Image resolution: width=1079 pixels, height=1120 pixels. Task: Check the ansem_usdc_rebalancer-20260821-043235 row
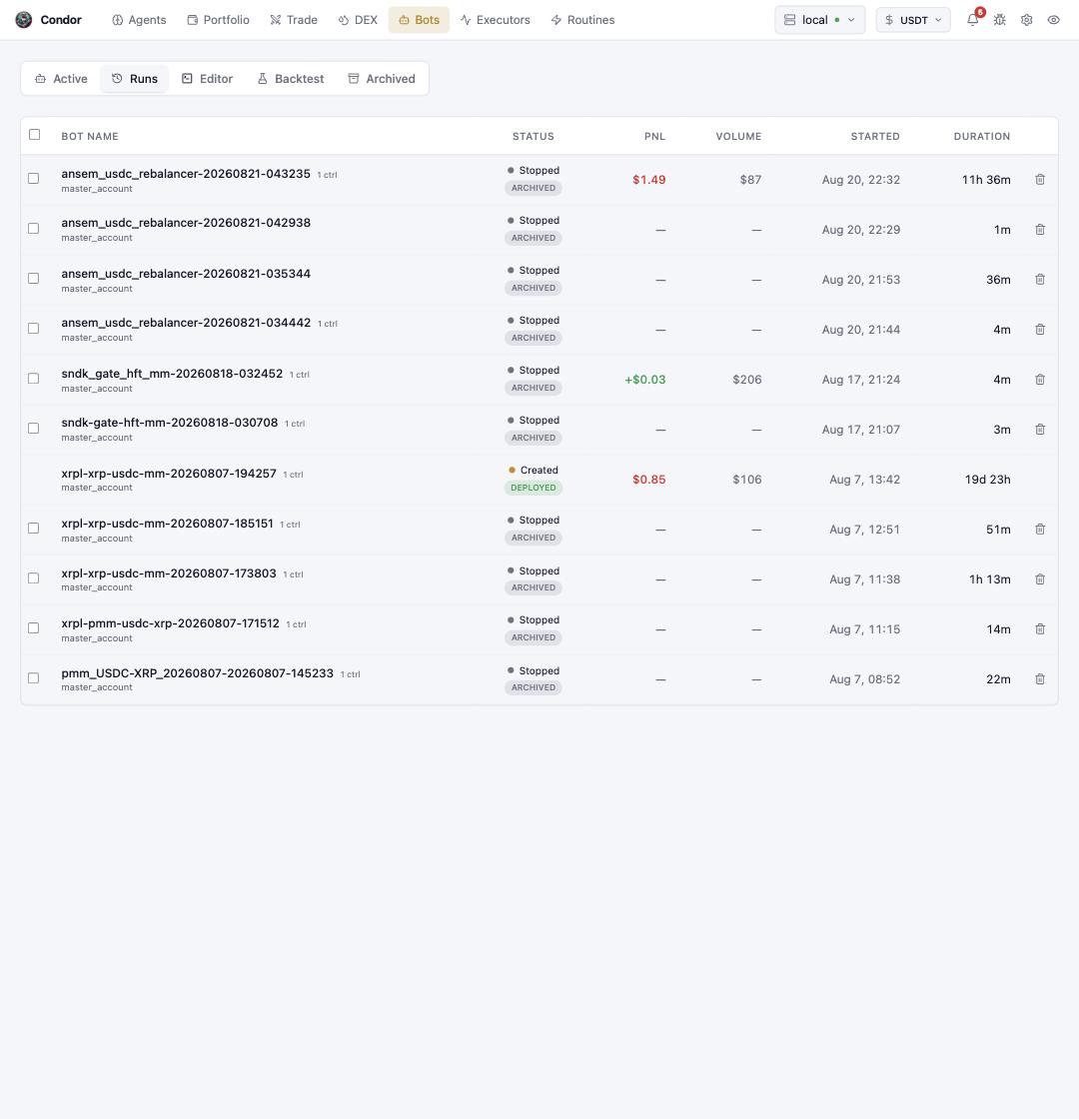click(x=34, y=178)
